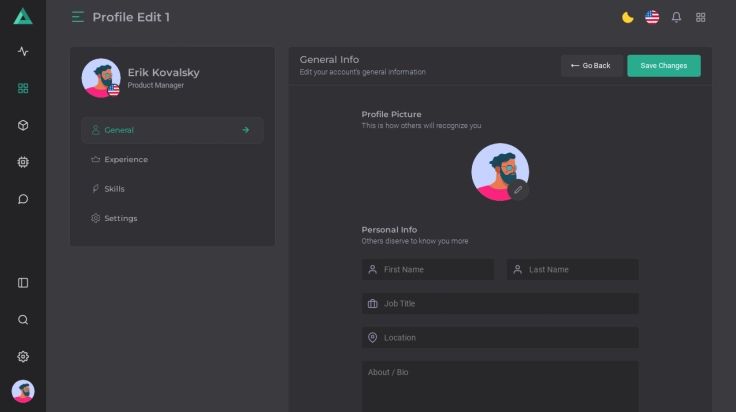
Task: Open the user avatar menu at sidebar bottom
Action: coord(23,391)
